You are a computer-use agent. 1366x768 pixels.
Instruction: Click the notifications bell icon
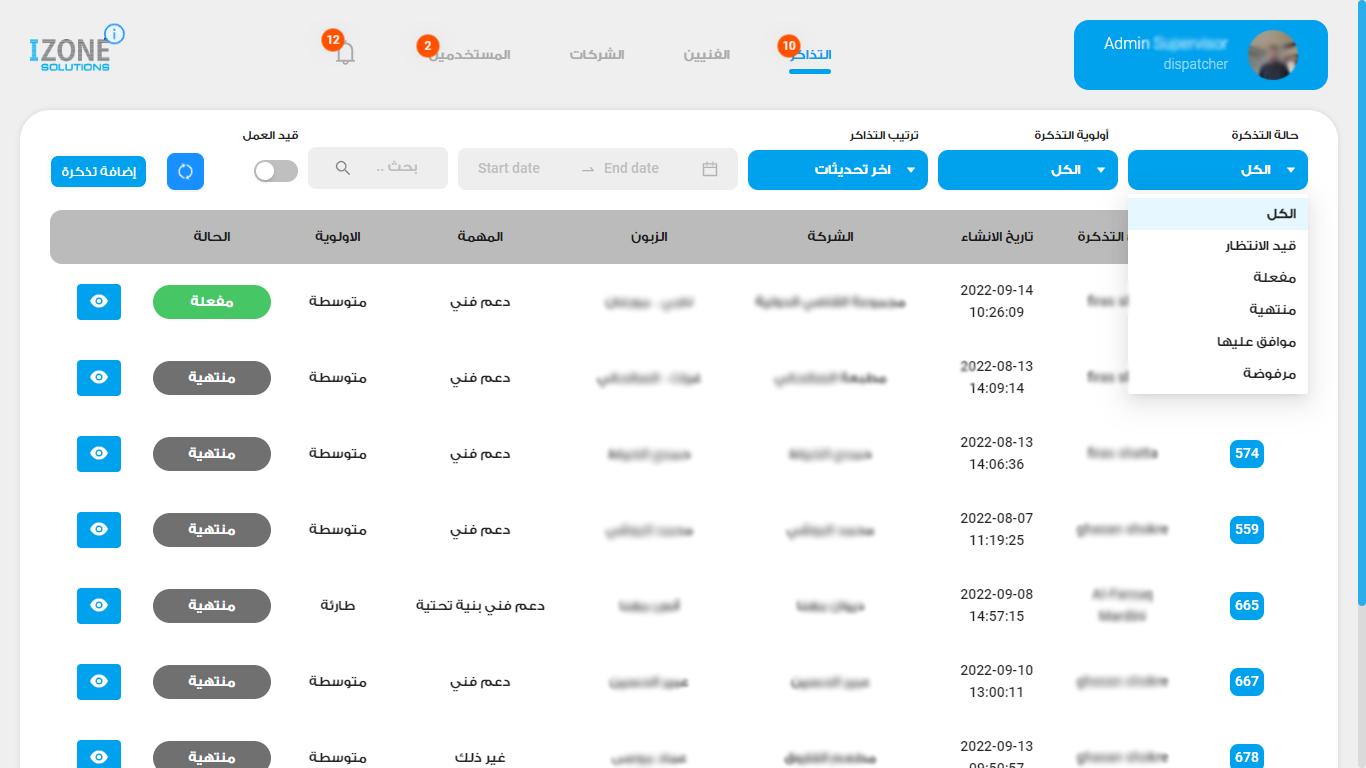345,55
